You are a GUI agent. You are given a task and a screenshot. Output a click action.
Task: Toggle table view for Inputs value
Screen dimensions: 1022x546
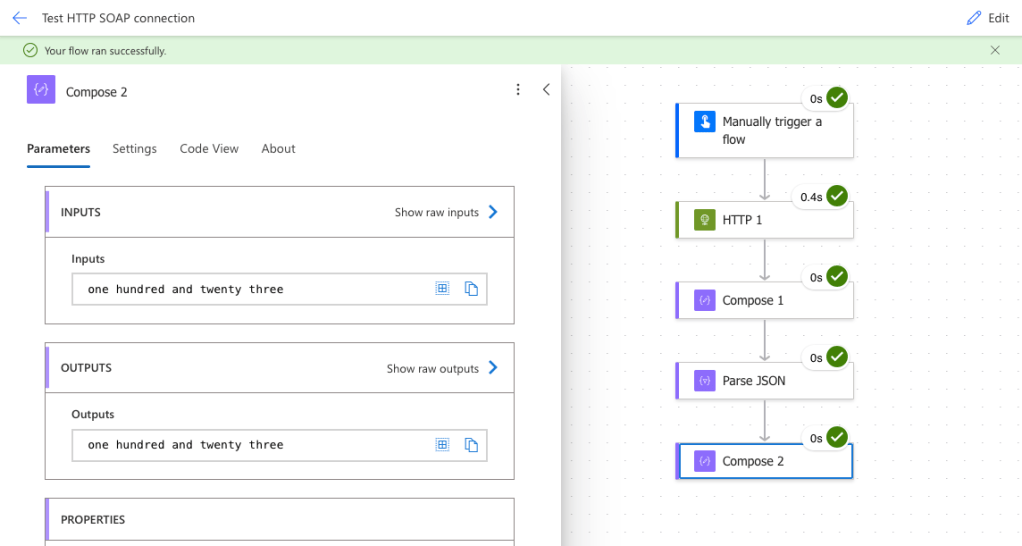[442, 289]
